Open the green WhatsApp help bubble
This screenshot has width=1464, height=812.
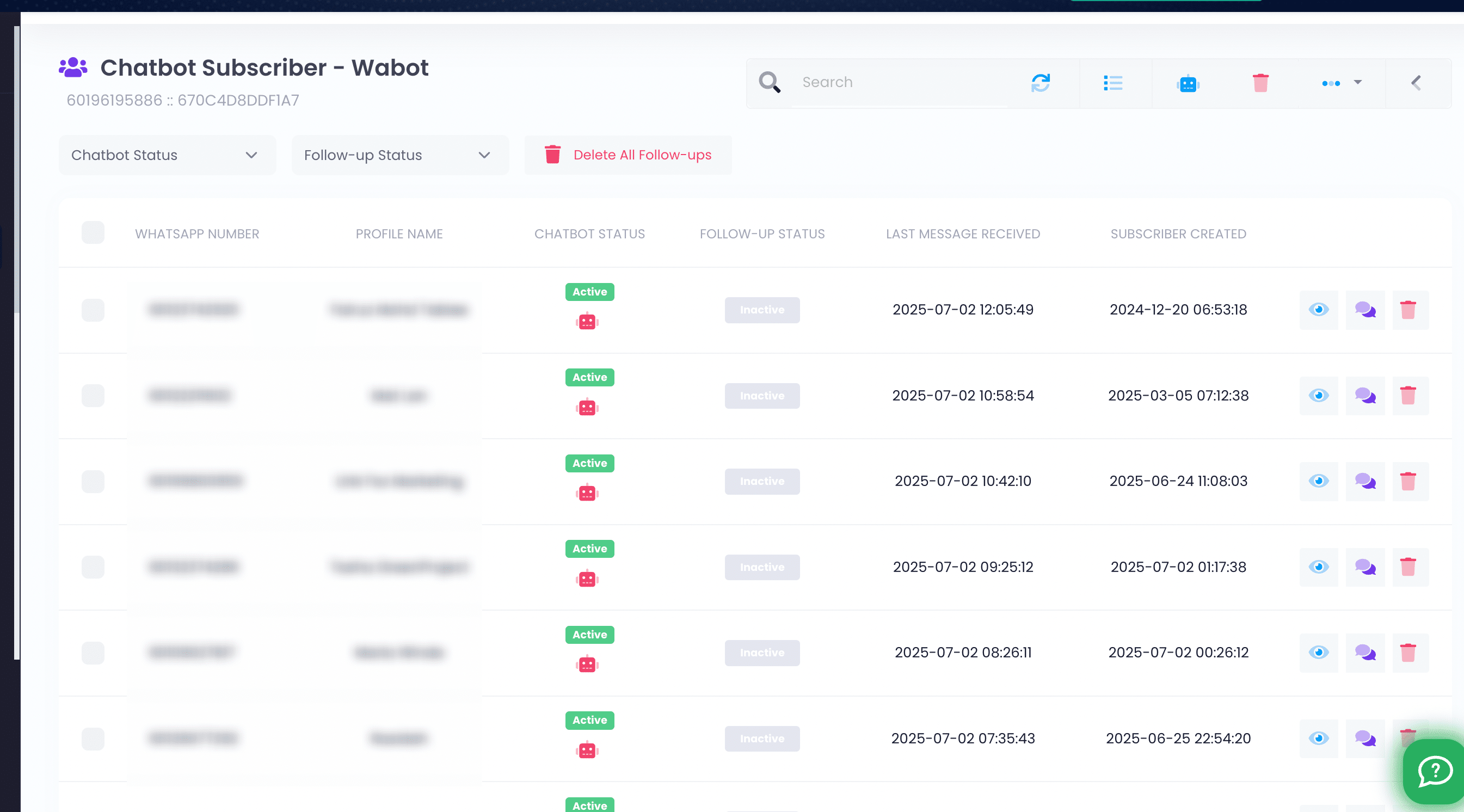1435,772
